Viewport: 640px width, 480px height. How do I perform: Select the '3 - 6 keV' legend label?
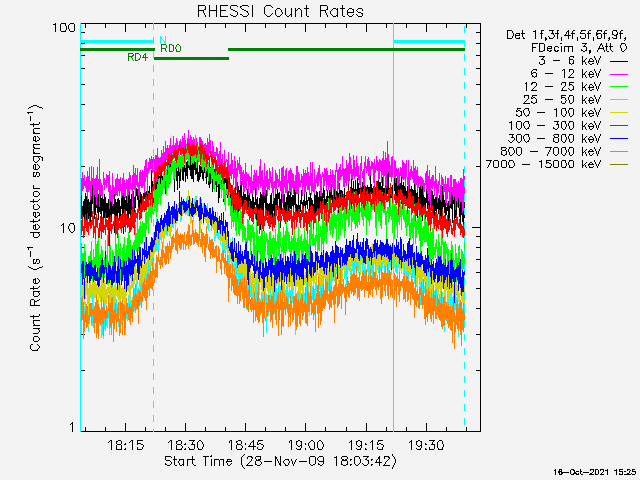pos(569,61)
